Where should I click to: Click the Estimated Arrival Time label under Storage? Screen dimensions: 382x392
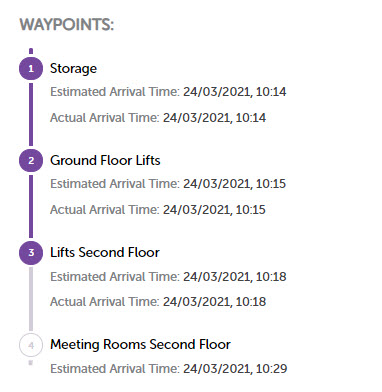pyautogui.click(x=115, y=92)
